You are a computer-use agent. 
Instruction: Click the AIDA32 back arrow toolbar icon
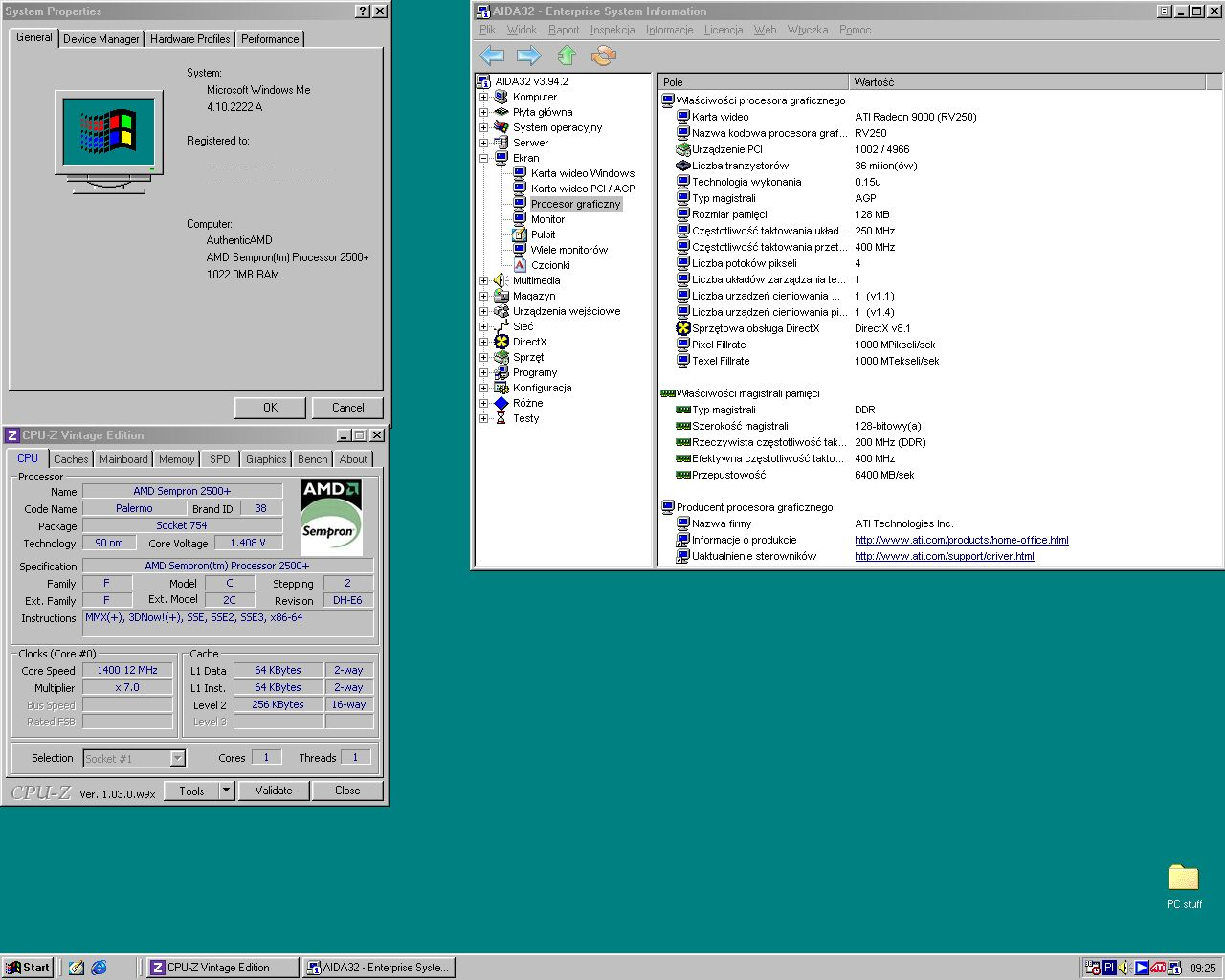492,56
